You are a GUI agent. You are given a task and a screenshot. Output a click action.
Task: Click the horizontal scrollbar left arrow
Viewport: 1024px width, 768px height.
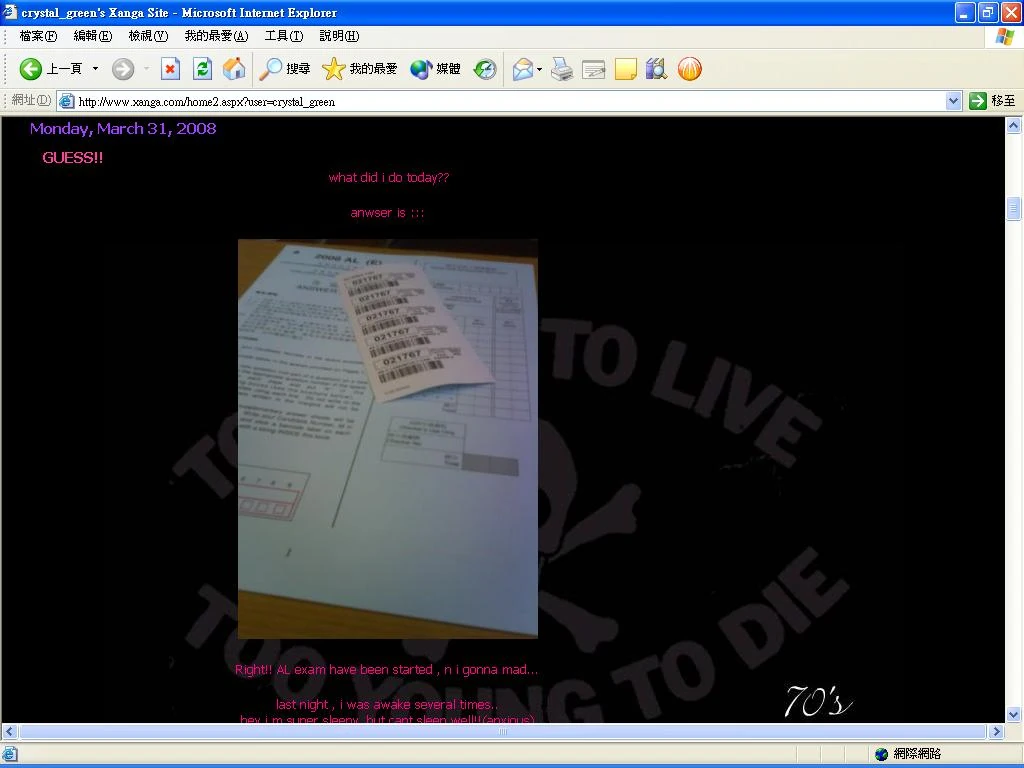[9, 731]
